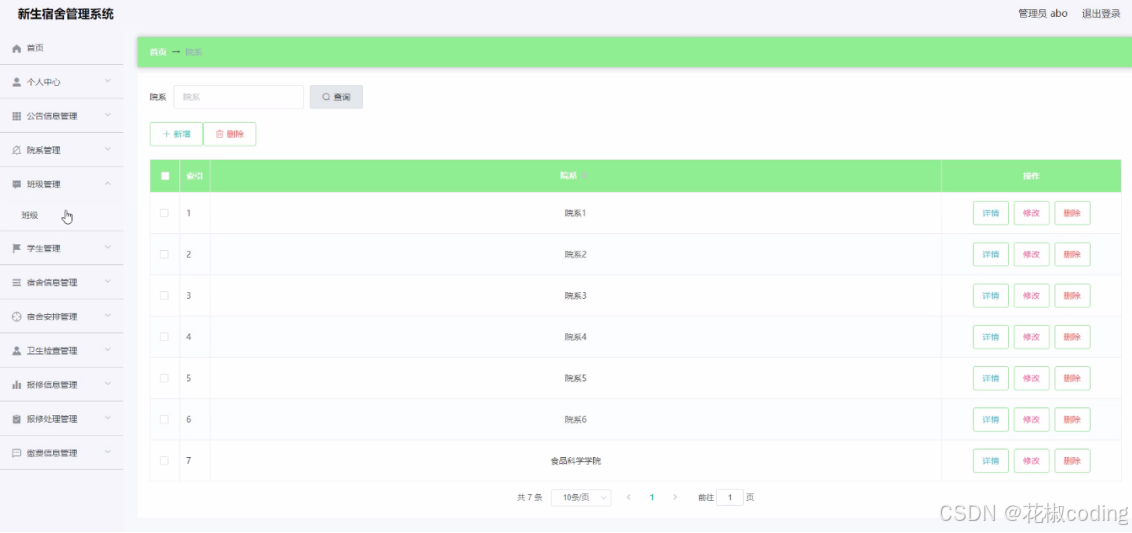This screenshot has height=533, width=1132.
Task: Collapse 班级管理 with its up chevron
Action: 108,183
